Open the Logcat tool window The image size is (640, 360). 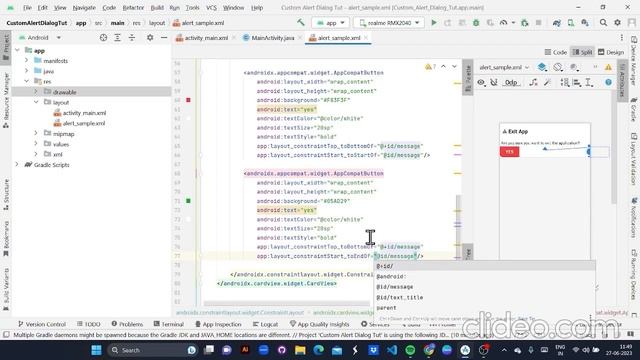point(265,324)
